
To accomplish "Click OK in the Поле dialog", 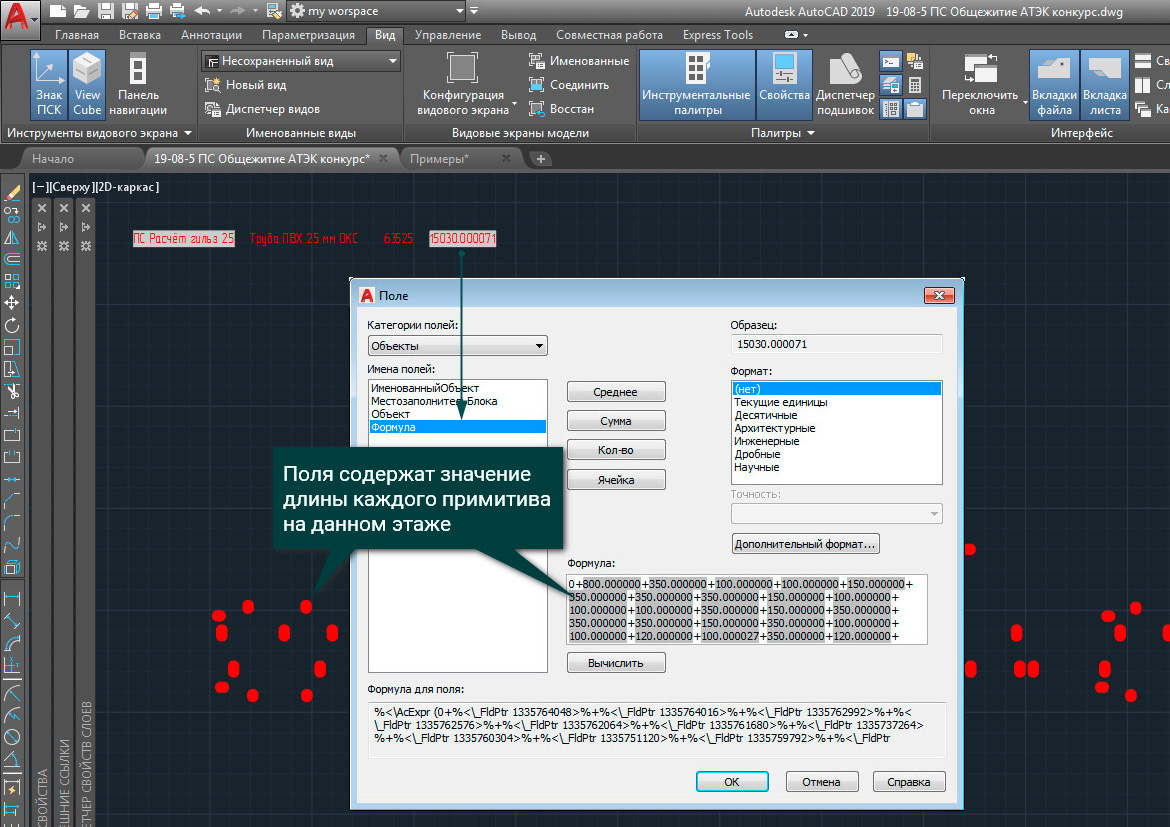I will (731, 782).
